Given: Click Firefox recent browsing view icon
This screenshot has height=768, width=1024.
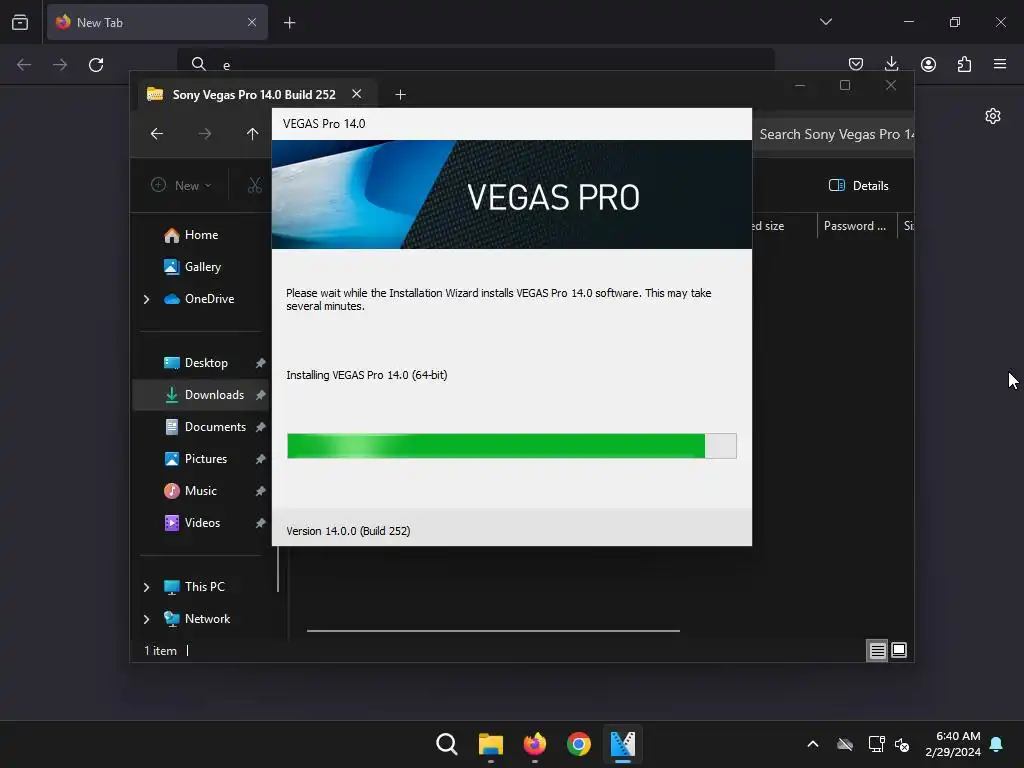Looking at the screenshot, I should click(20, 22).
